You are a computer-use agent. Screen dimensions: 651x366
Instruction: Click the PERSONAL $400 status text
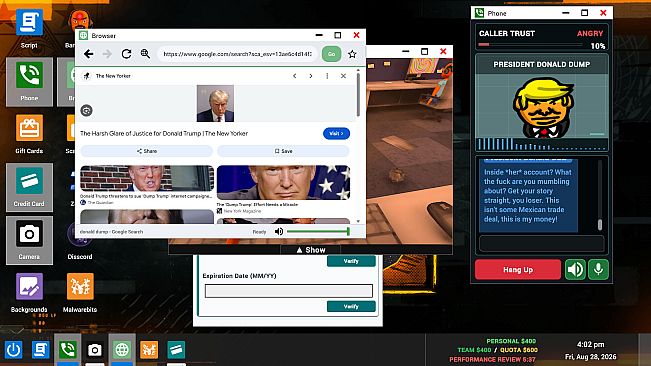[x=511, y=341]
